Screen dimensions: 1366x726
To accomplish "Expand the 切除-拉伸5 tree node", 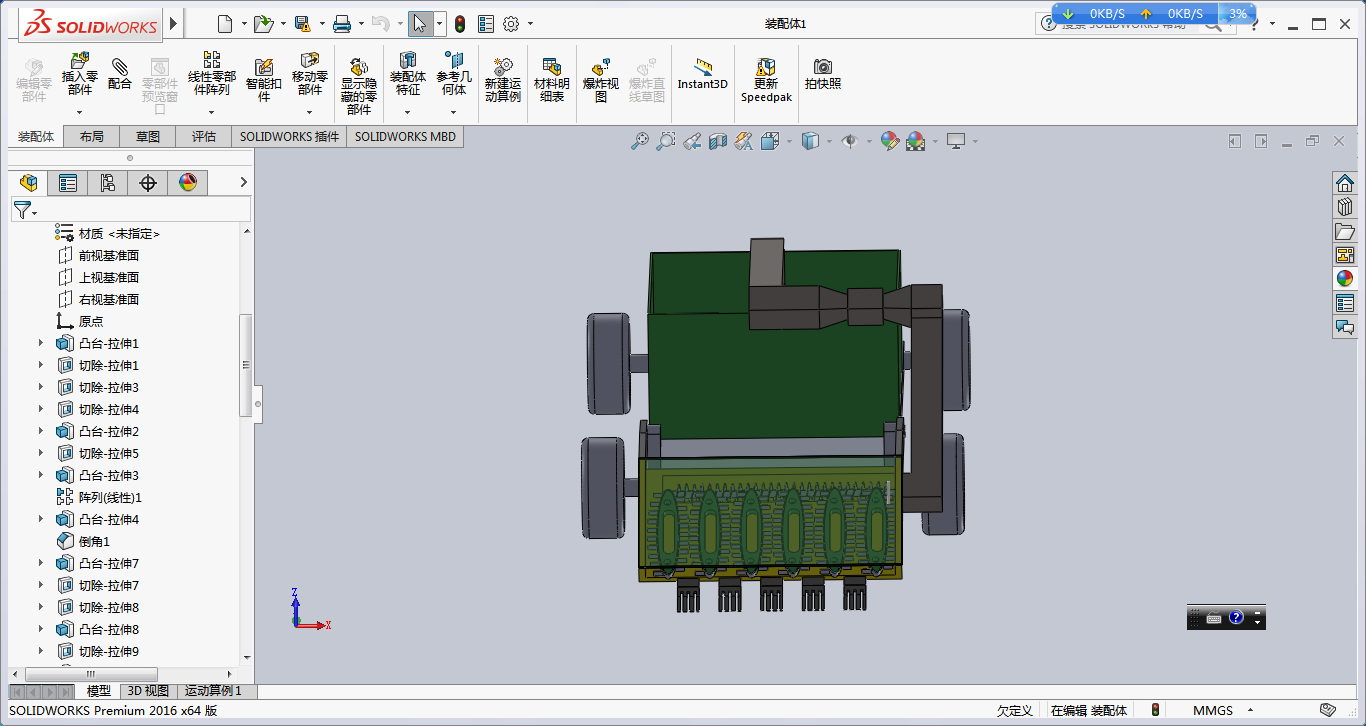I will click(x=41, y=453).
